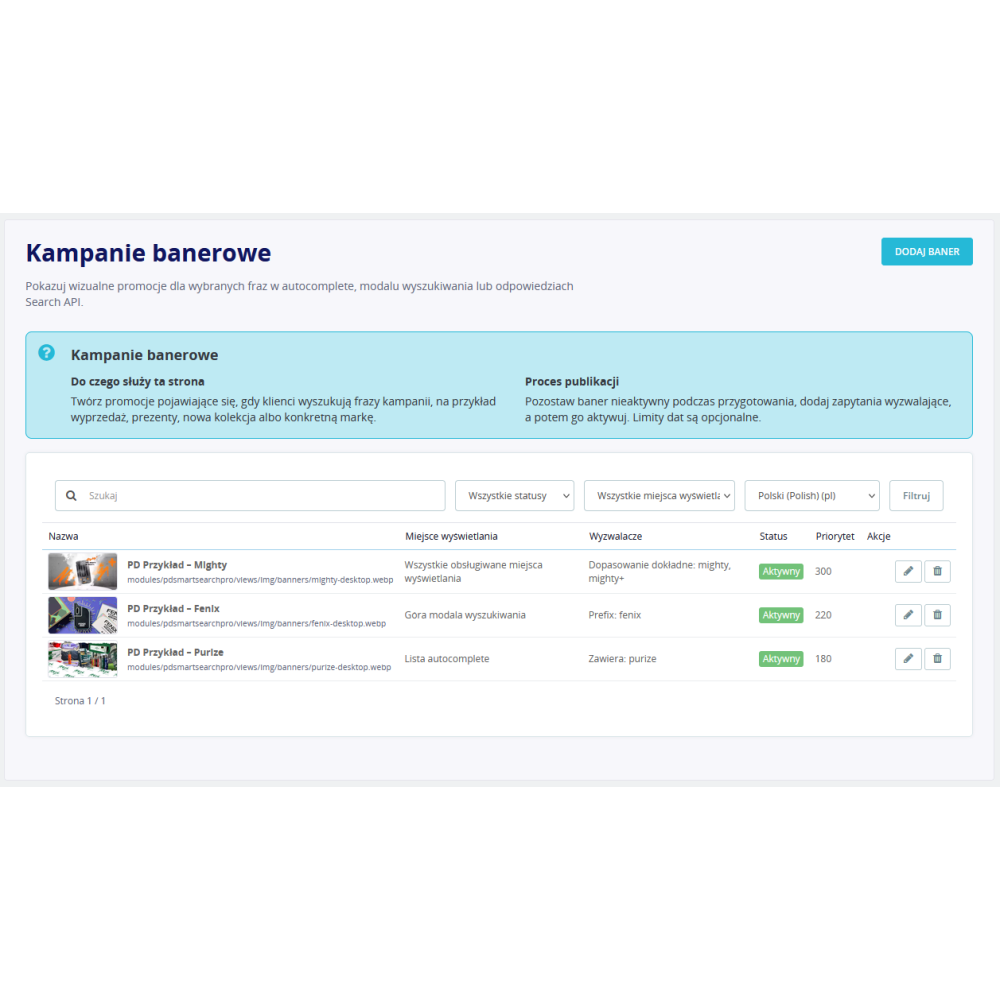The width and height of the screenshot is (1000, 1000).
Task: Click the priority value 220
Action: click(x=823, y=615)
